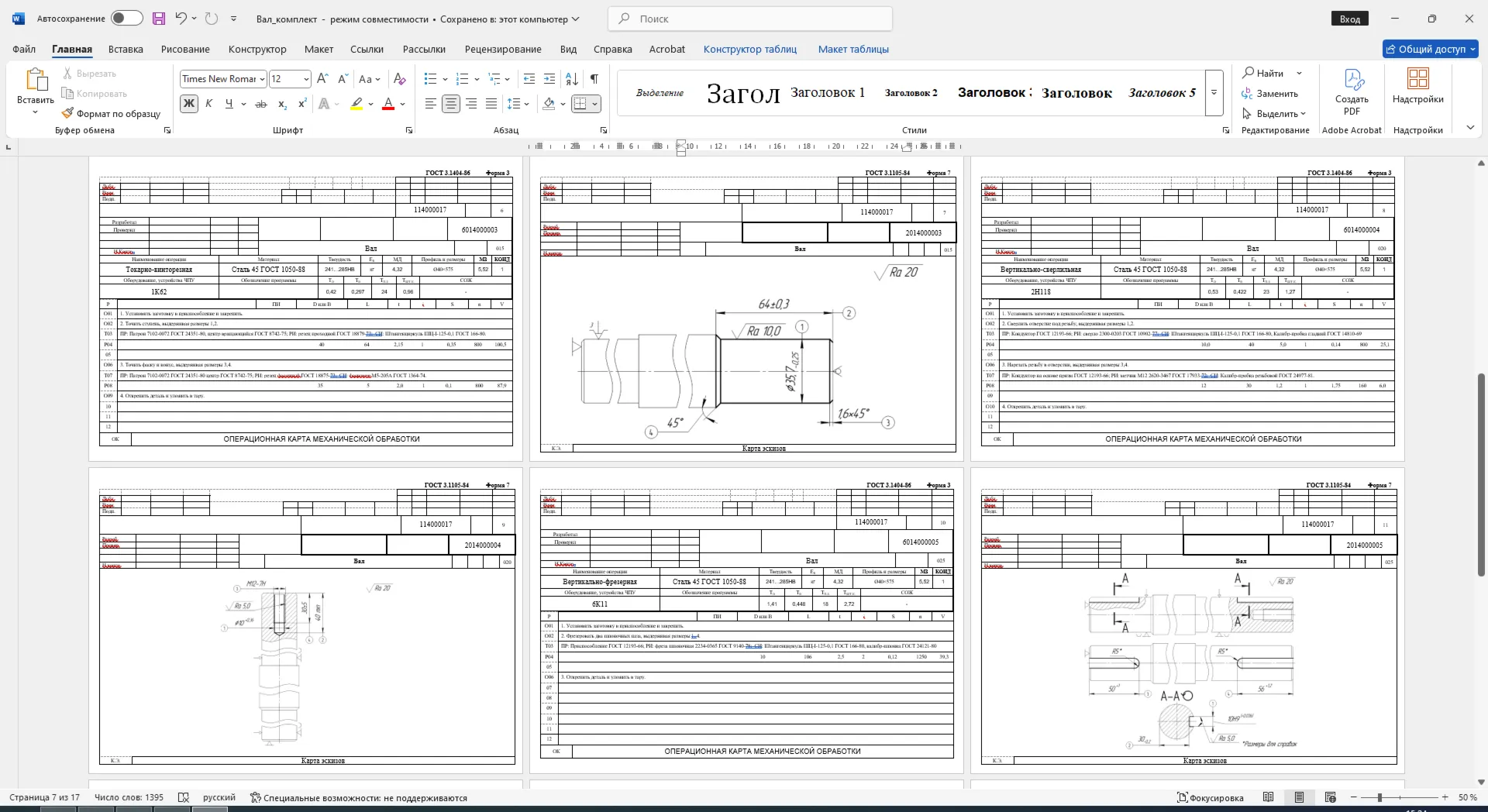Click the decrease indent icon
Viewport: 1488px width, 812px height.
(x=529, y=79)
